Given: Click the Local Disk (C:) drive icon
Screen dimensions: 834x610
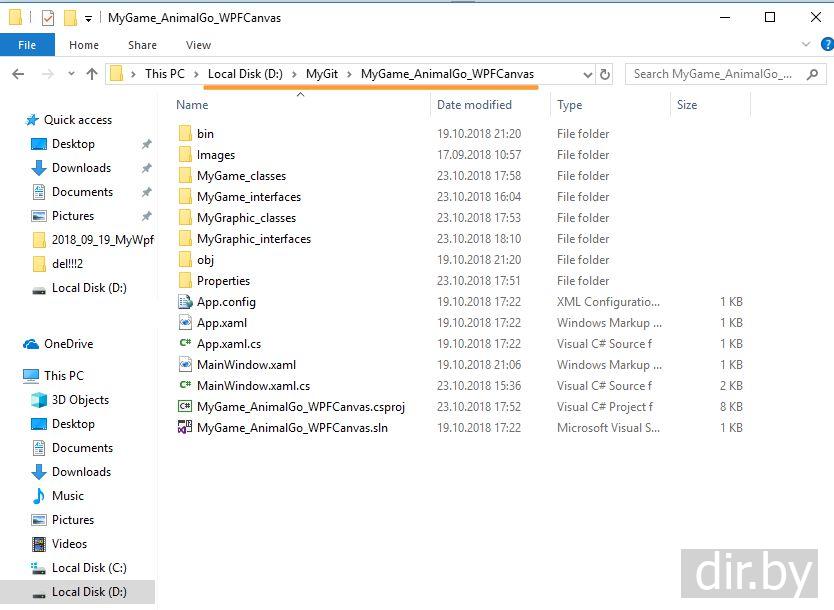Looking at the screenshot, I should (38, 568).
